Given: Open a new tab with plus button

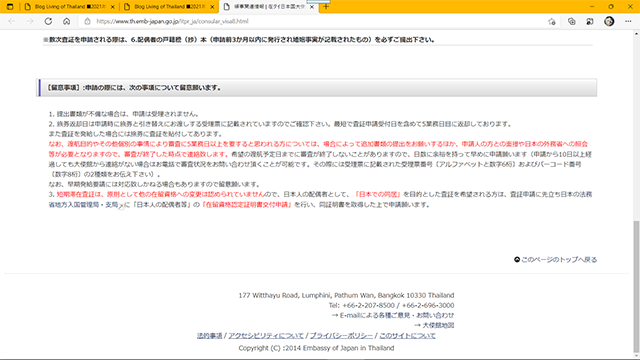Looking at the screenshot, I should (x=326, y=7).
